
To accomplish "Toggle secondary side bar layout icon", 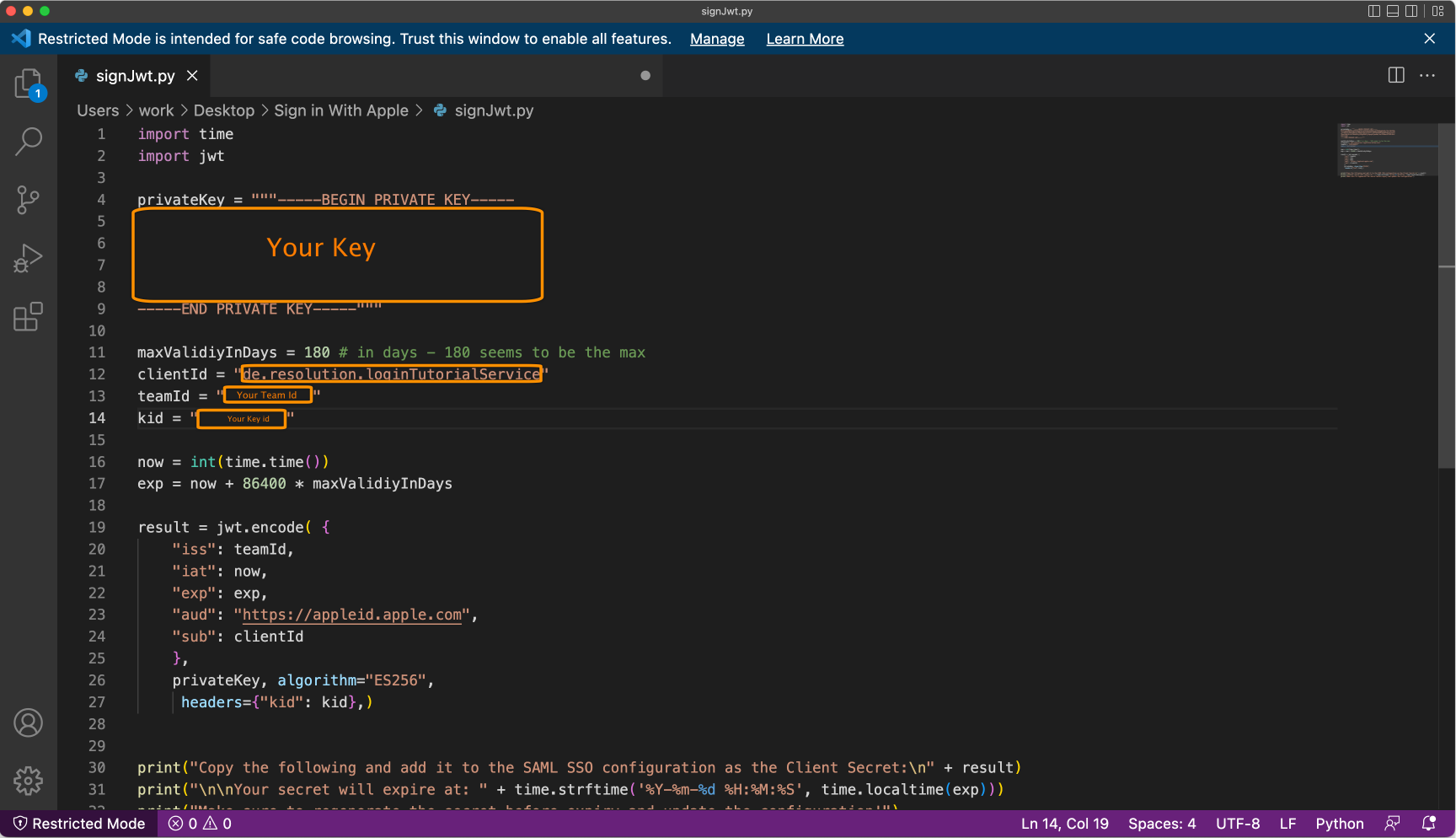I will (1411, 11).
